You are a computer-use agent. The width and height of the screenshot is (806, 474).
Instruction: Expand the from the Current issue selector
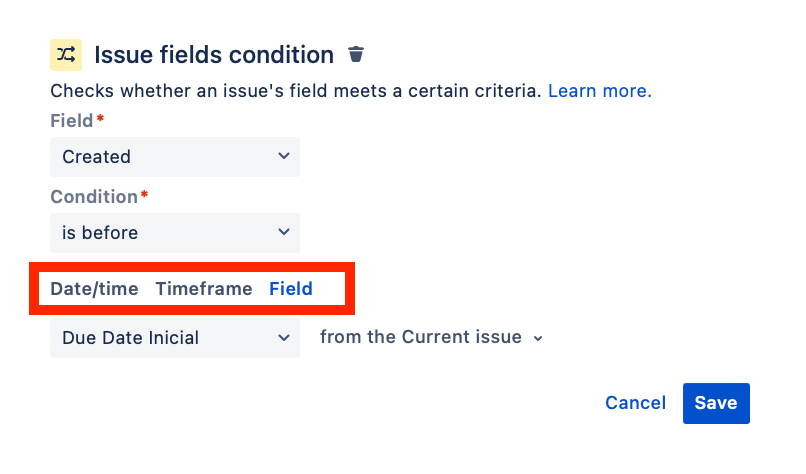click(431, 337)
